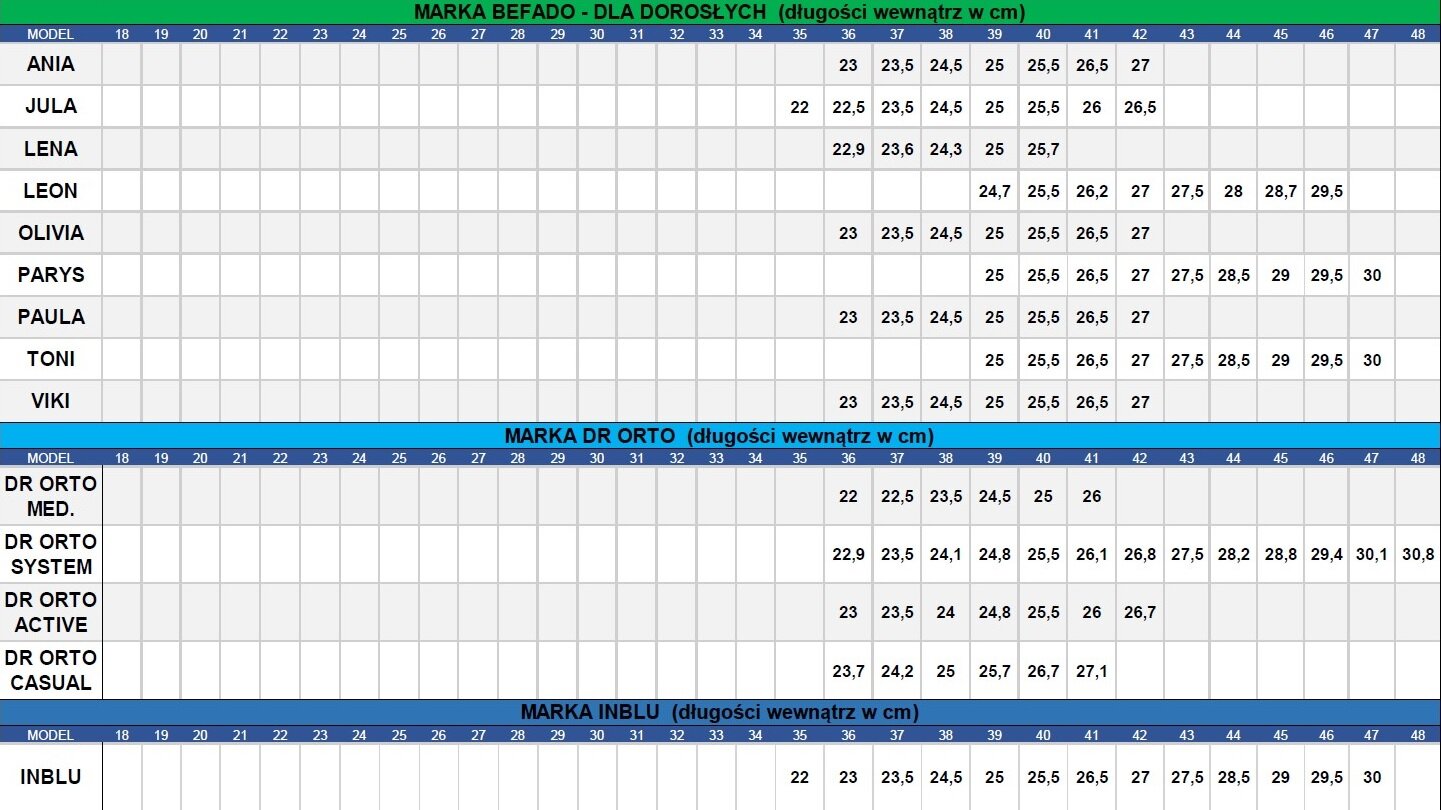The width and height of the screenshot is (1441, 810).
Task: Select the TONI model name cell
Action: 51,359
